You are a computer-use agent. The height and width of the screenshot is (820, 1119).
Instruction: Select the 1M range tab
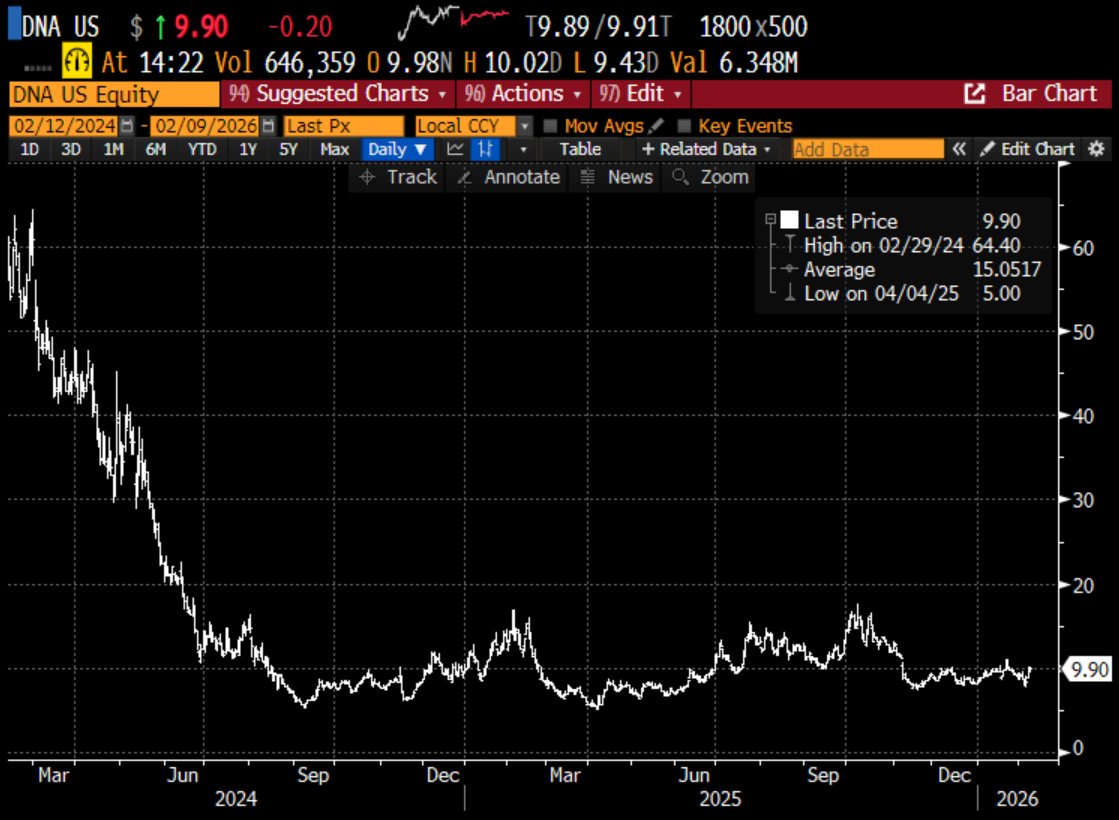(113, 149)
